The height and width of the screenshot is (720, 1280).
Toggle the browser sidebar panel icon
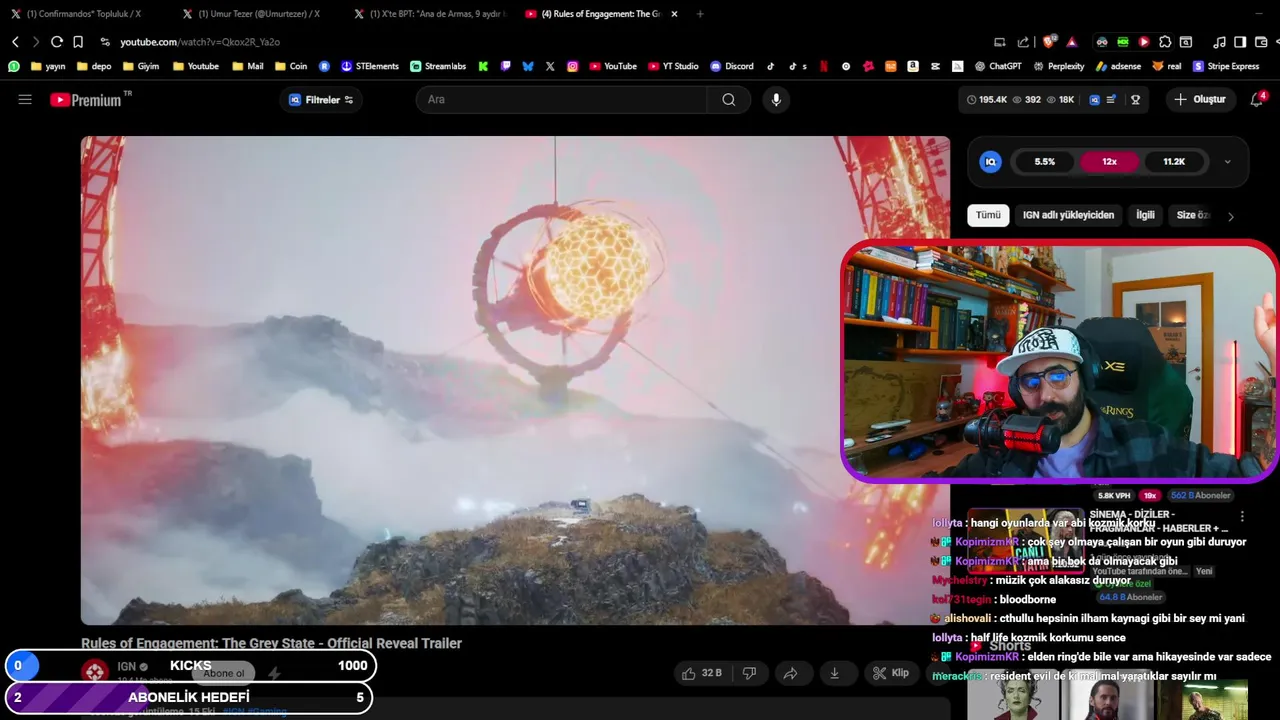click(1240, 42)
